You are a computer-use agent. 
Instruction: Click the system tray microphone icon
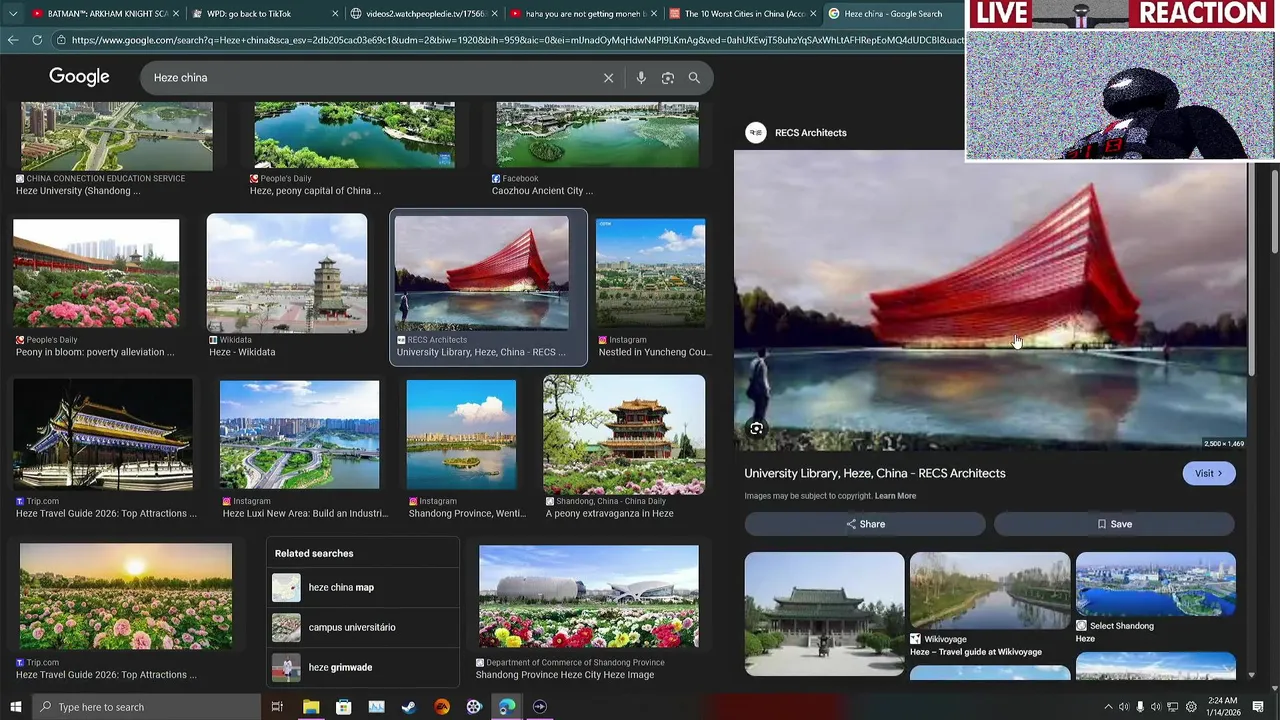(1140, 707)
